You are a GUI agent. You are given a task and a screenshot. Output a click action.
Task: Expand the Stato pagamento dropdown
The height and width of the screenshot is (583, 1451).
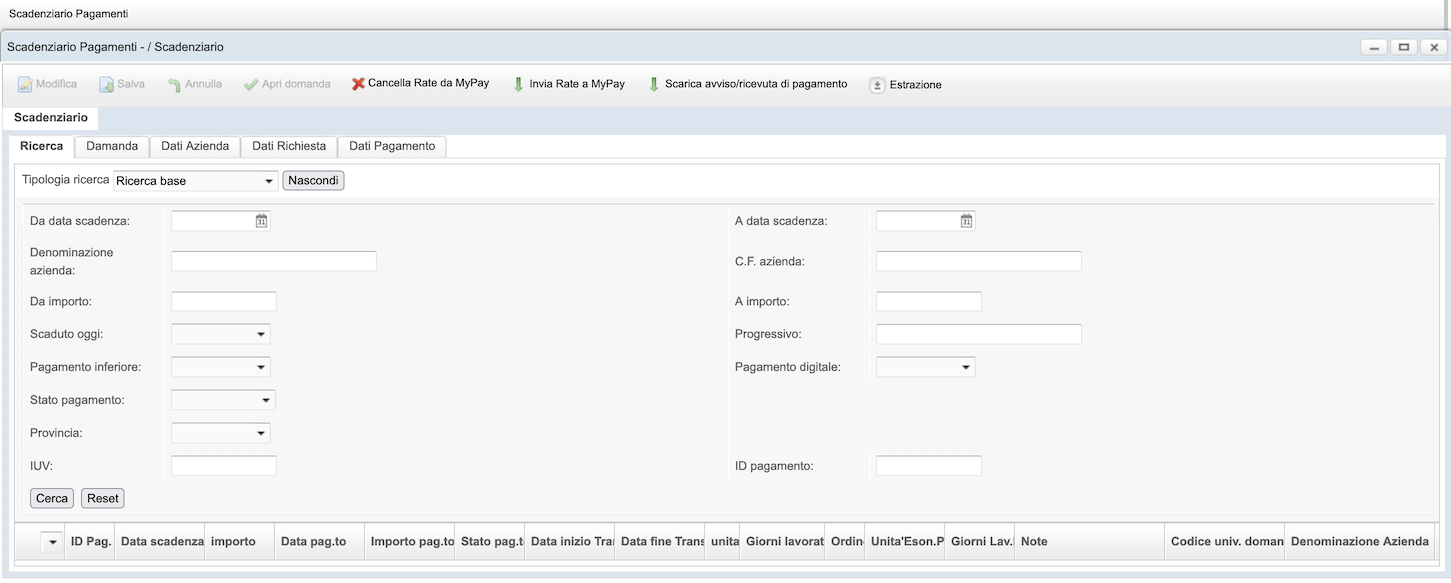pyautogui.click(x=266, y=400)
